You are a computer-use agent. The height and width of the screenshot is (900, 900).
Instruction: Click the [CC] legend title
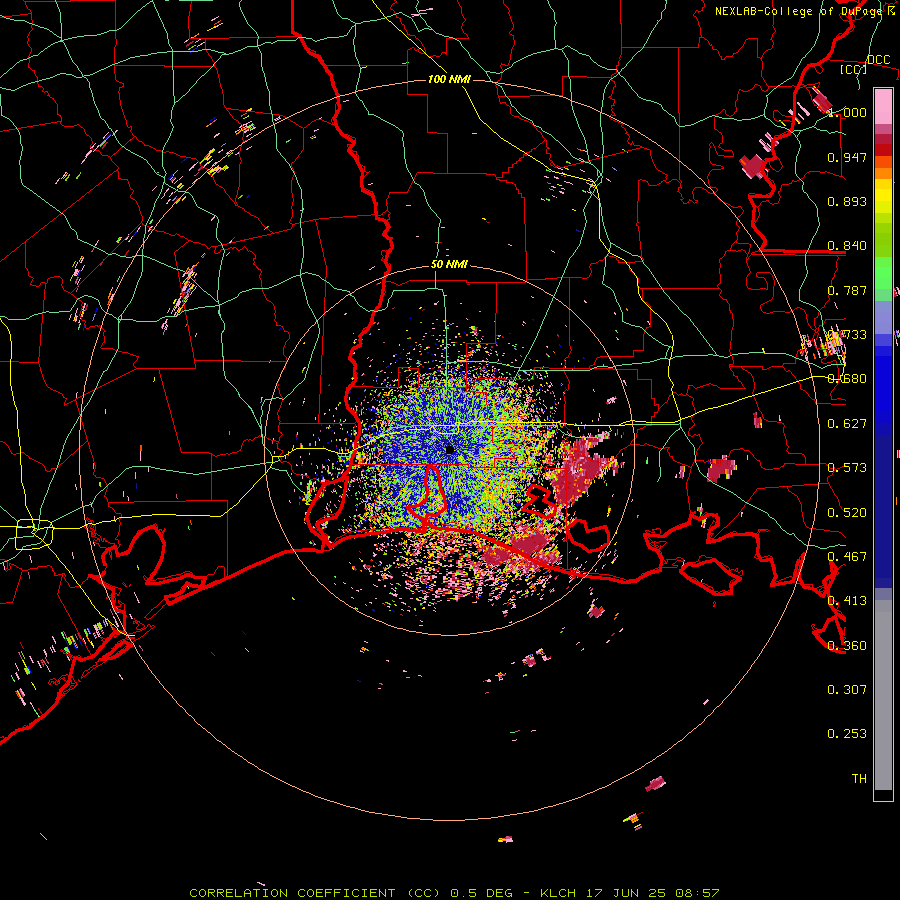[853, 69]
